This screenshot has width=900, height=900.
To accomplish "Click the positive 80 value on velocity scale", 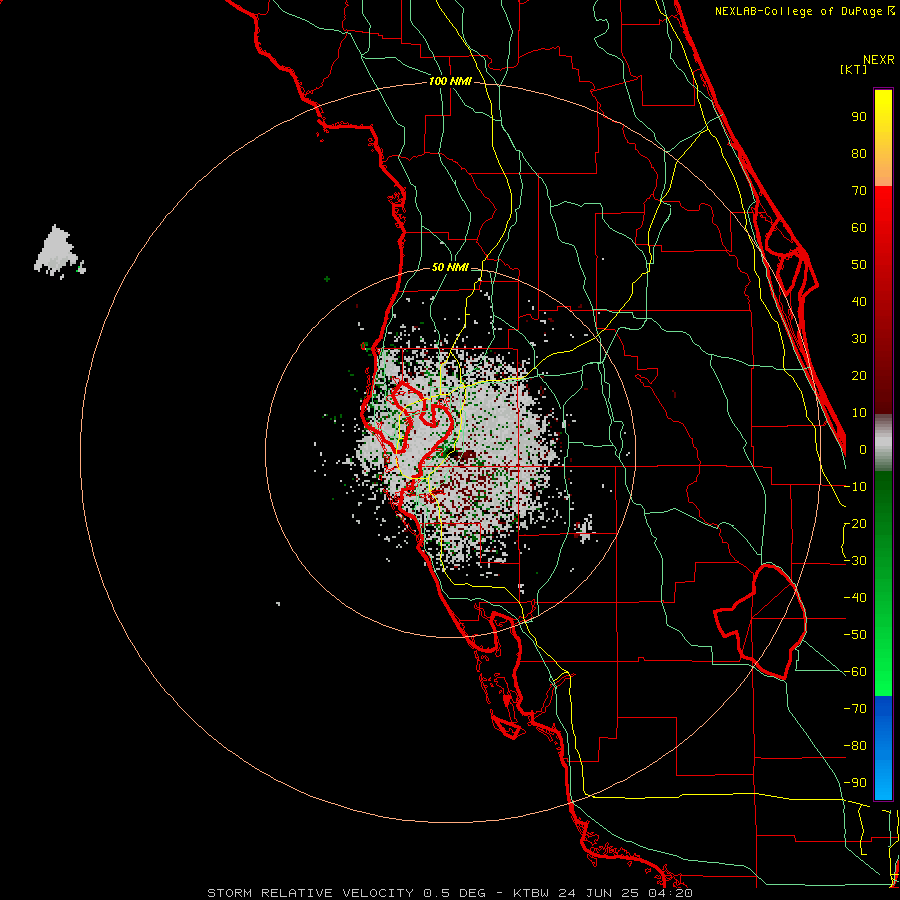I will coord(859,153).
